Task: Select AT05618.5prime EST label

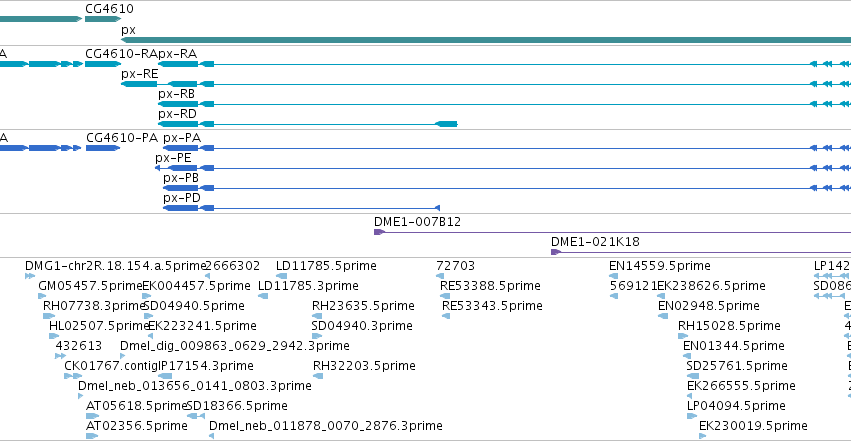Action: [136, 406]
